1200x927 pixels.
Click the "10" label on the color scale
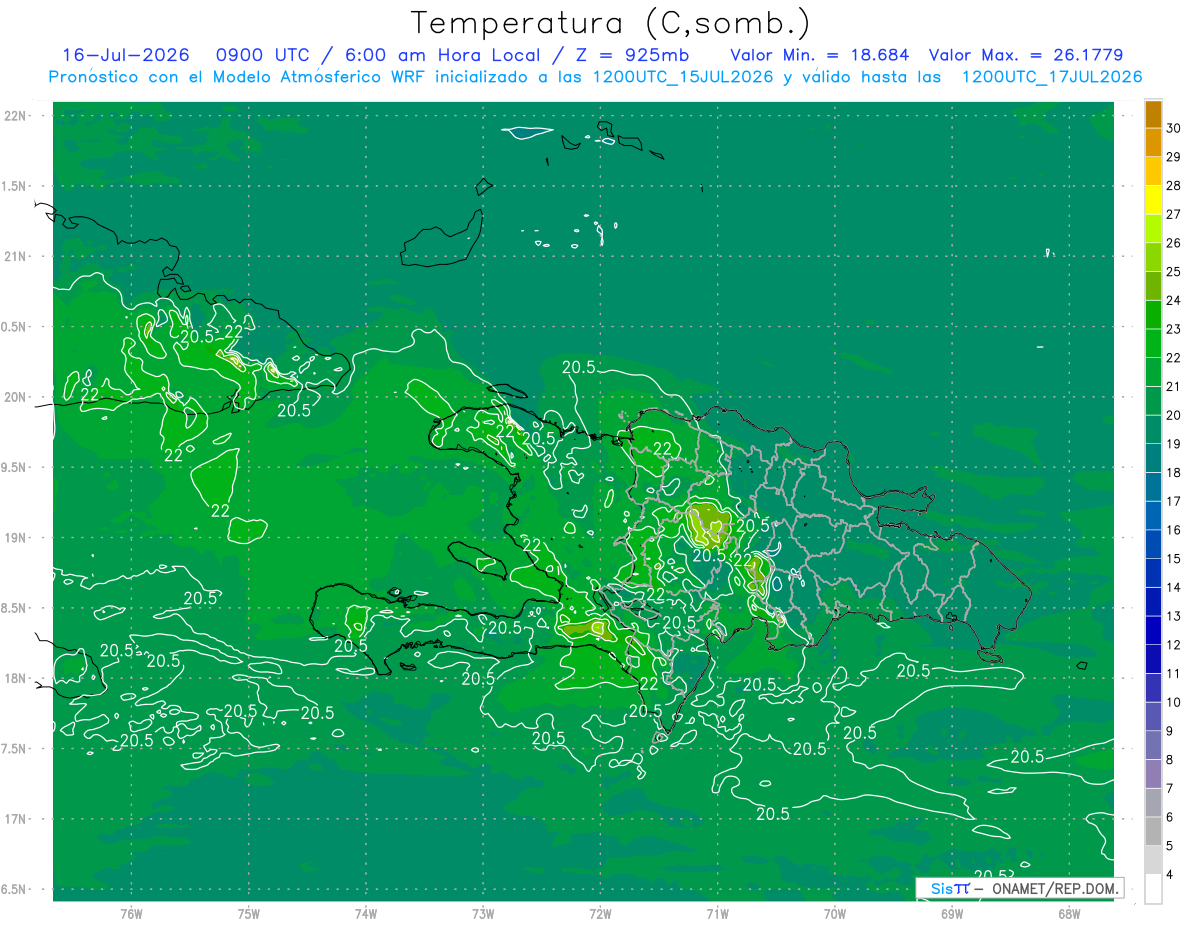(1174, 702)
